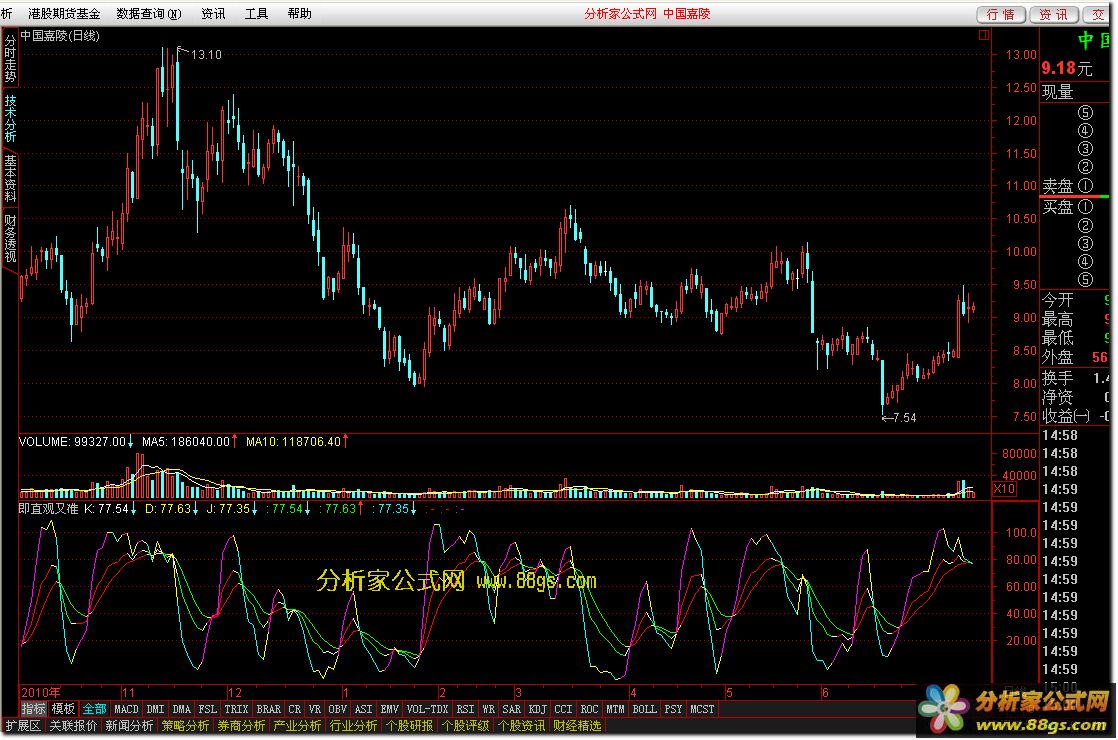The width and height of the screenshot is (1118, 740).
Task: Switch indicator to MTM
Action: coord(615,709)
